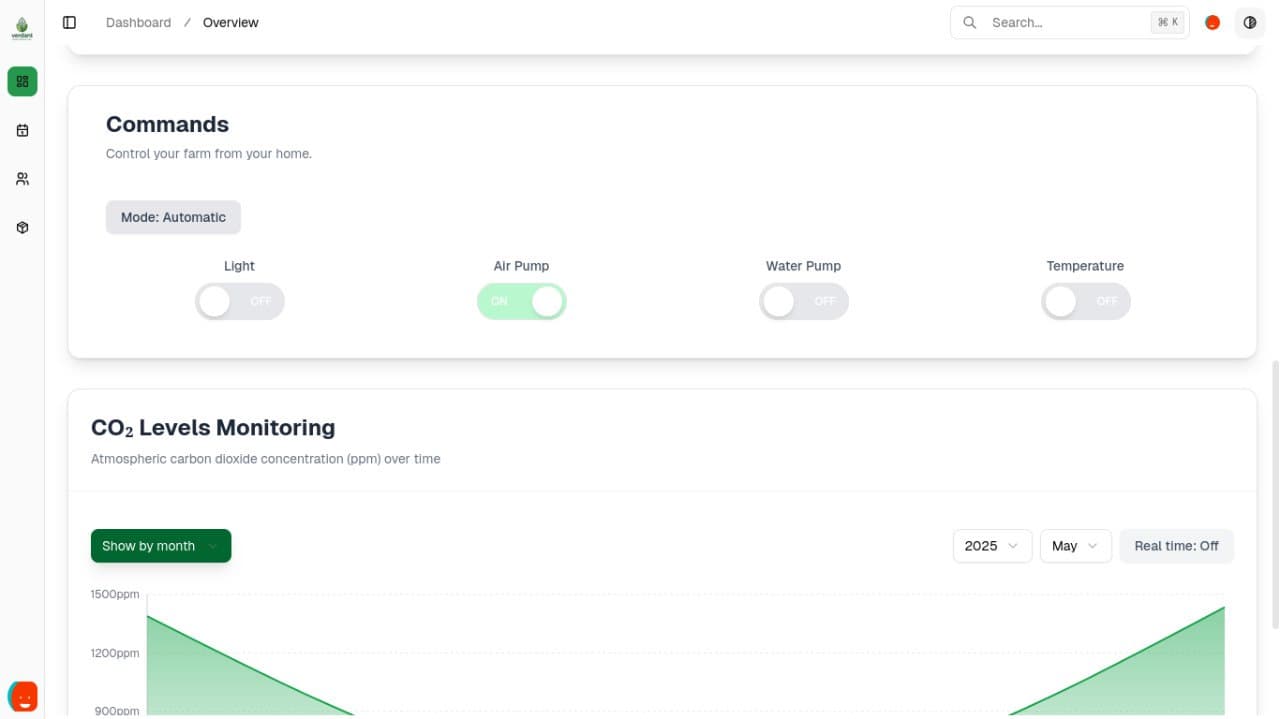Open the dashboard grid icon in sidebar
The image size is (1280, 719).
pyautogui.click(x=22, y=81)
